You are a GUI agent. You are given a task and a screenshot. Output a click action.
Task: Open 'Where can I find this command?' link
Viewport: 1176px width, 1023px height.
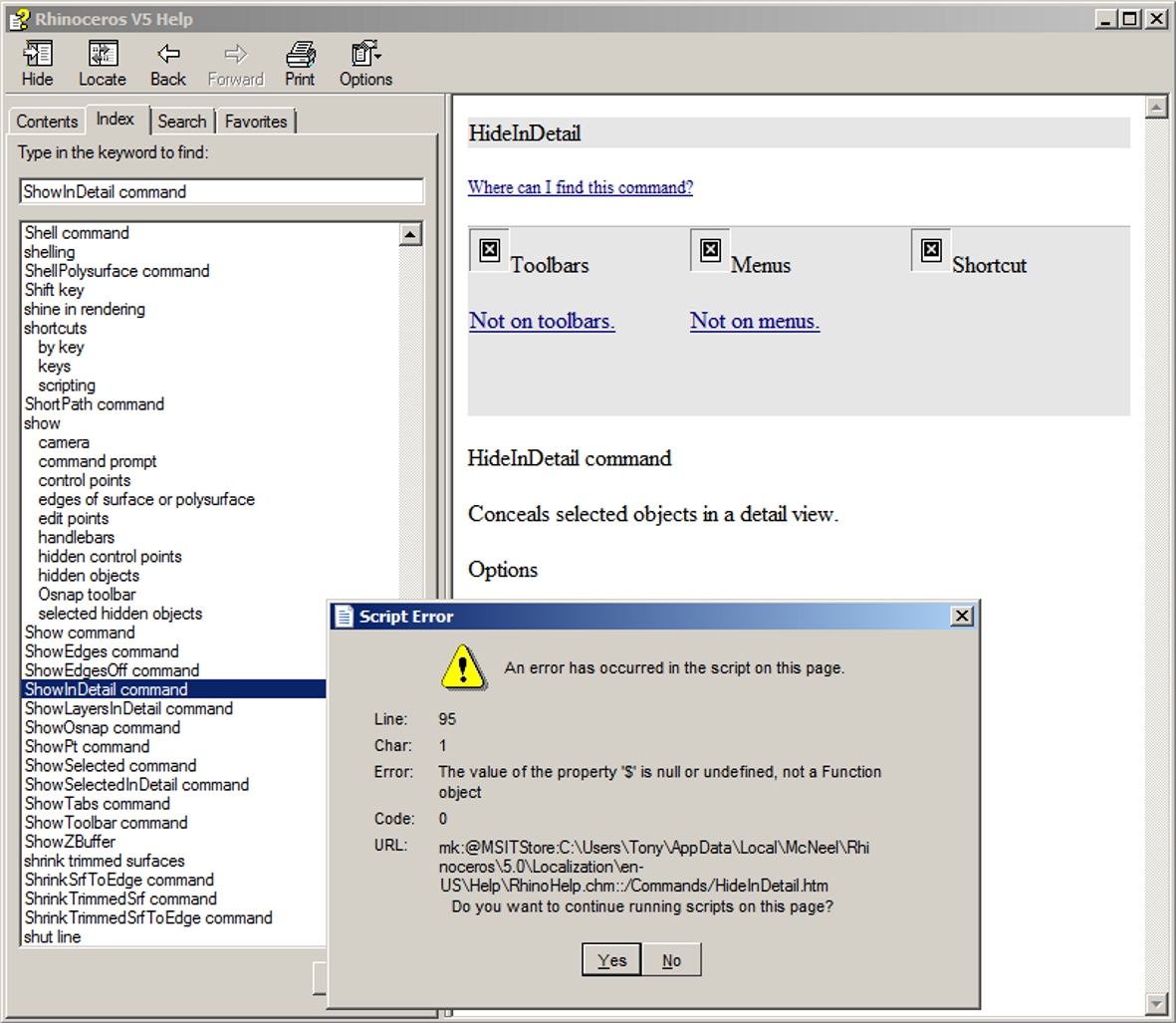tap(581, 187)
